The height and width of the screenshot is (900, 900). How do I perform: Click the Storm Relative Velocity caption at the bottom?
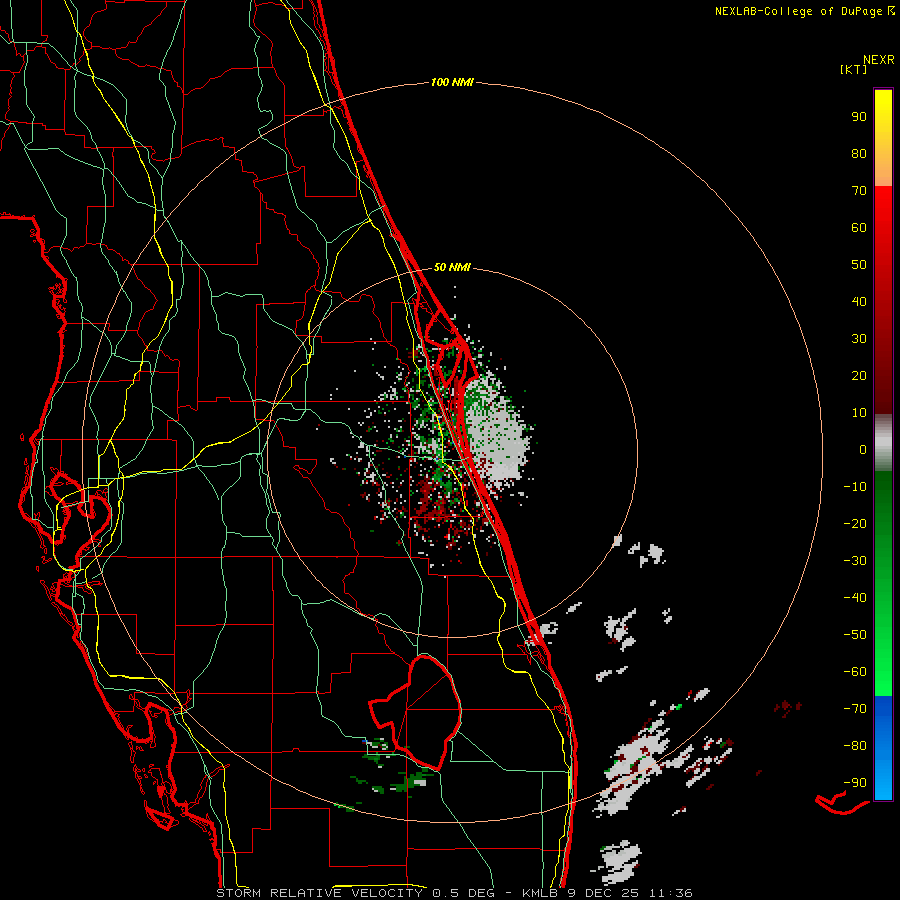(x=454, y=893)
